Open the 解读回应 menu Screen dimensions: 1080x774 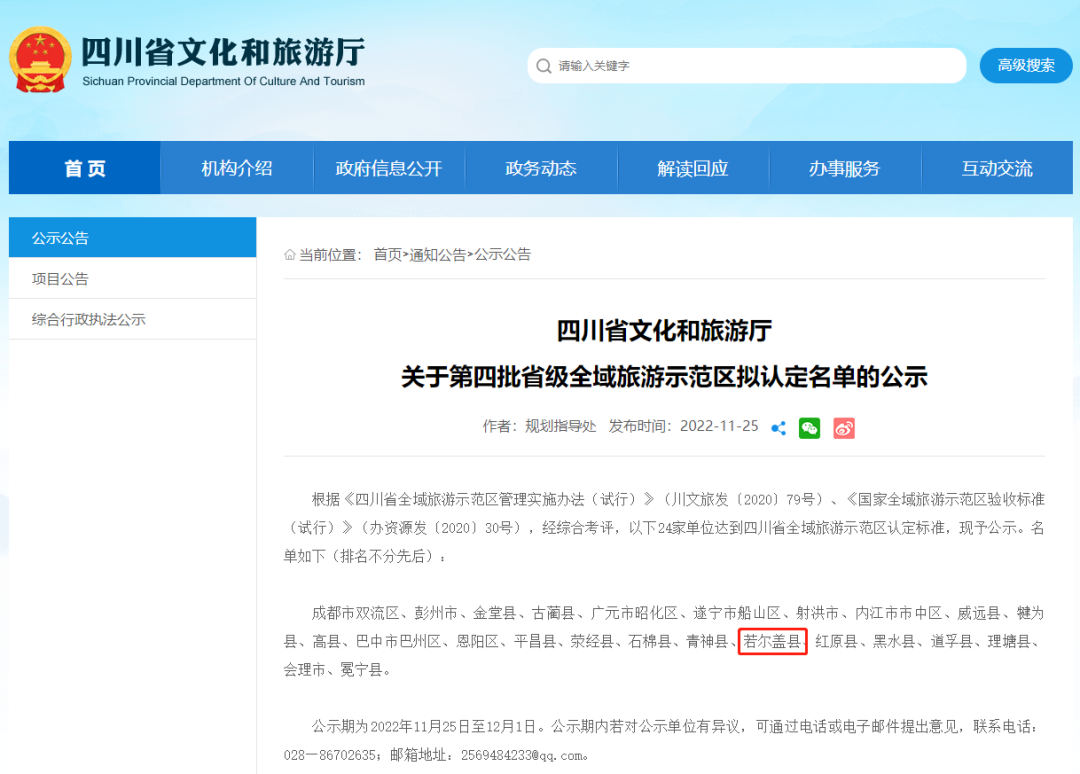(693, 168)
